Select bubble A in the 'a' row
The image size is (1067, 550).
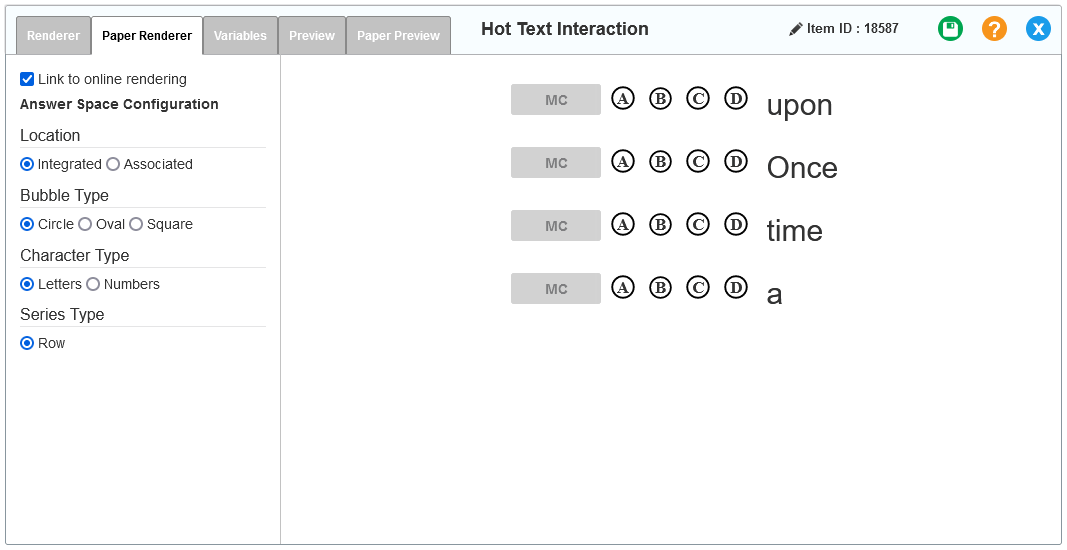[623, 288]
